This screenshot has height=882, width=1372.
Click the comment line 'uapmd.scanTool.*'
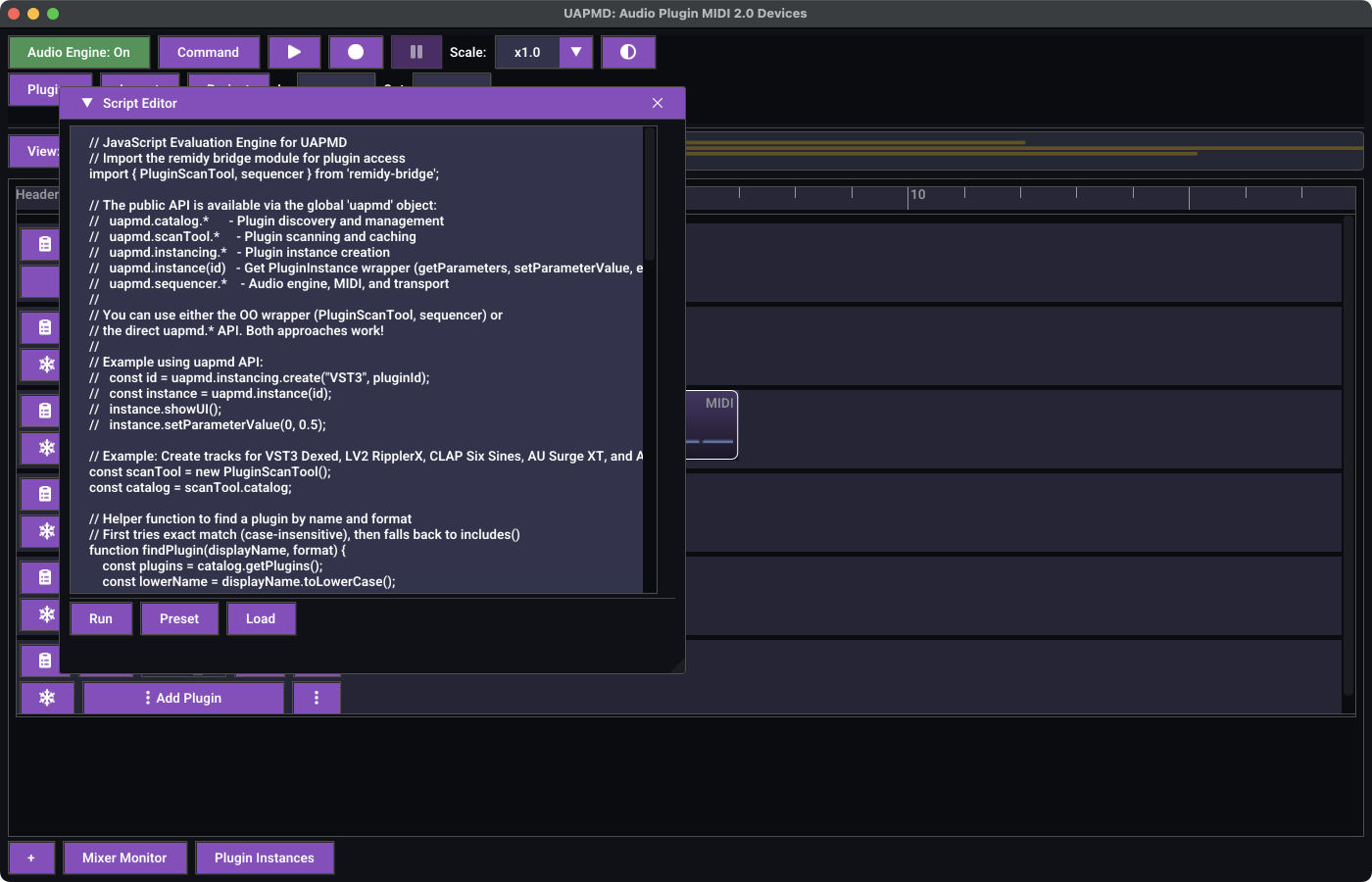[253, 236]
